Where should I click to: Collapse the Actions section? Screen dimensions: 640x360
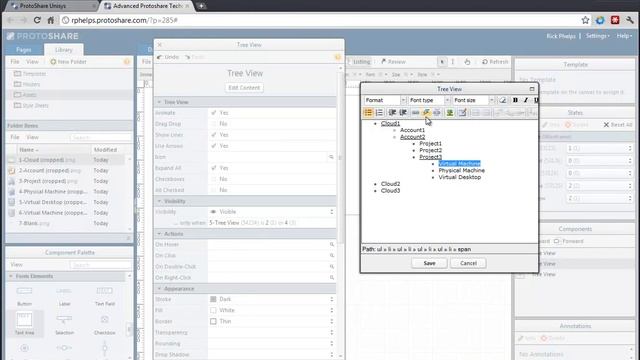[159, 234]
